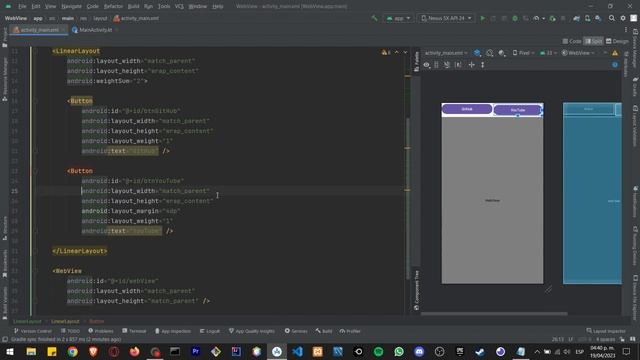
Task: Open the VCS menu
Action: click(x=179, y=7)
